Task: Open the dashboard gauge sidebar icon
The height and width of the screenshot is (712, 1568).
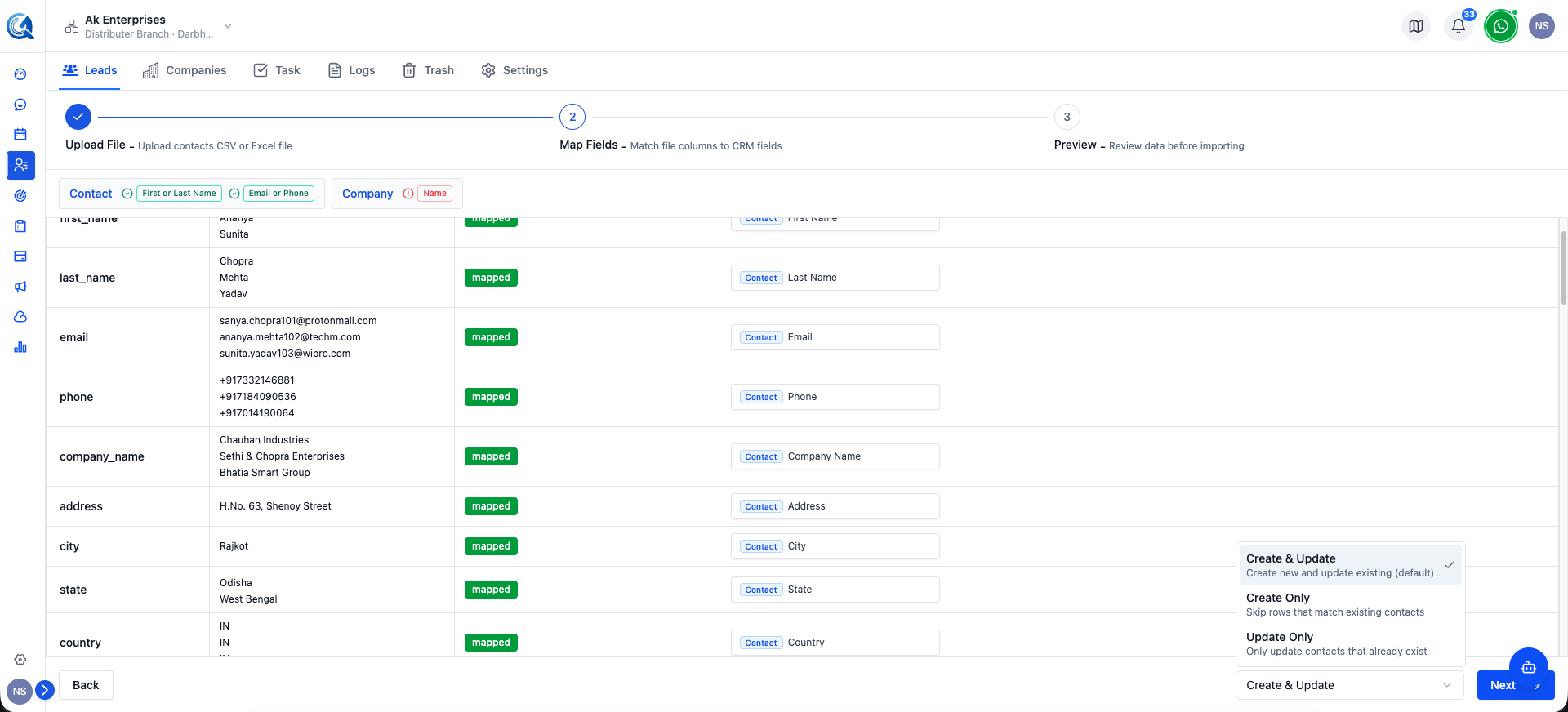Action: coord(20,74)
